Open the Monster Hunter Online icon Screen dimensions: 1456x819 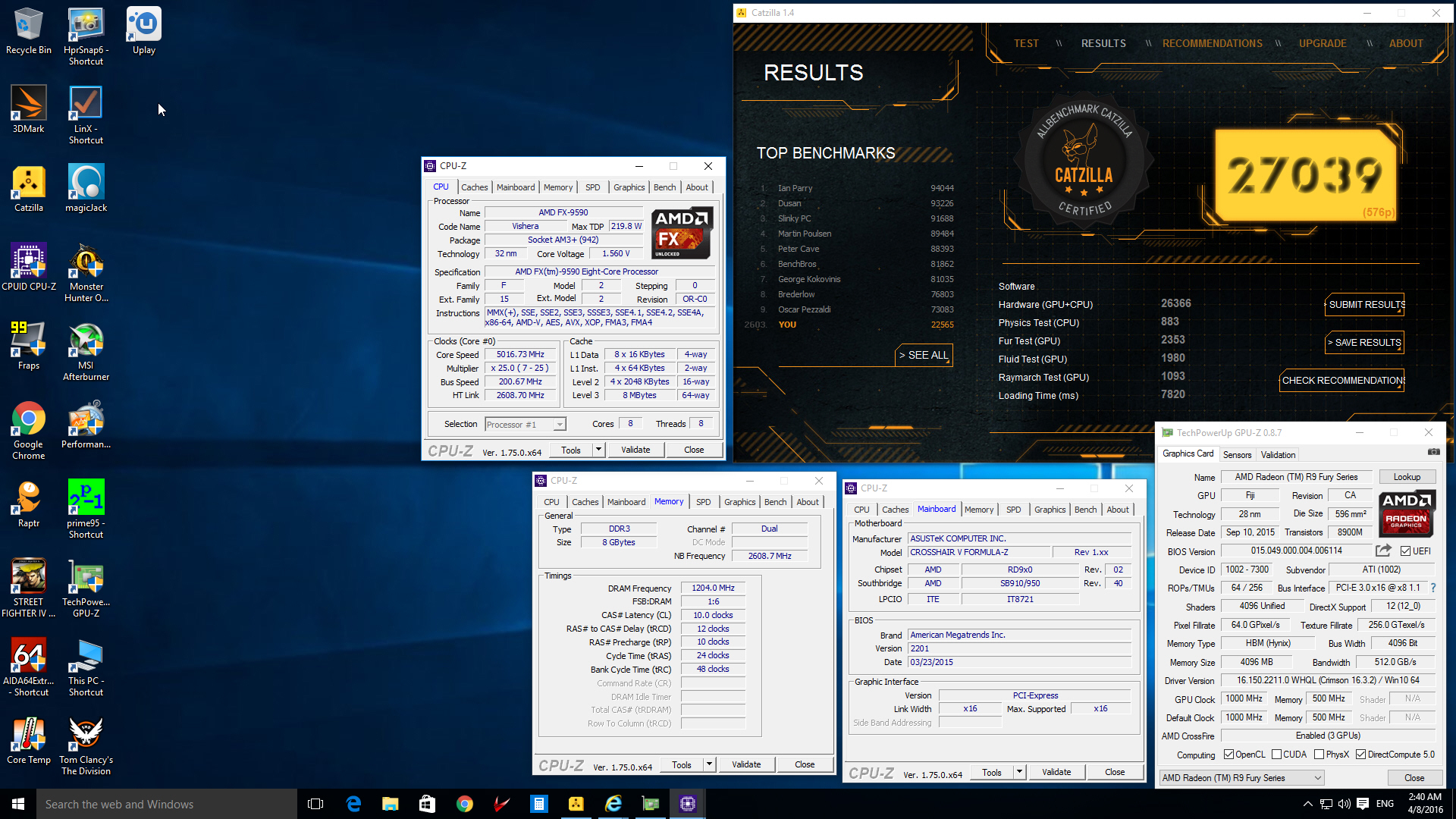[x=86, y=273]
